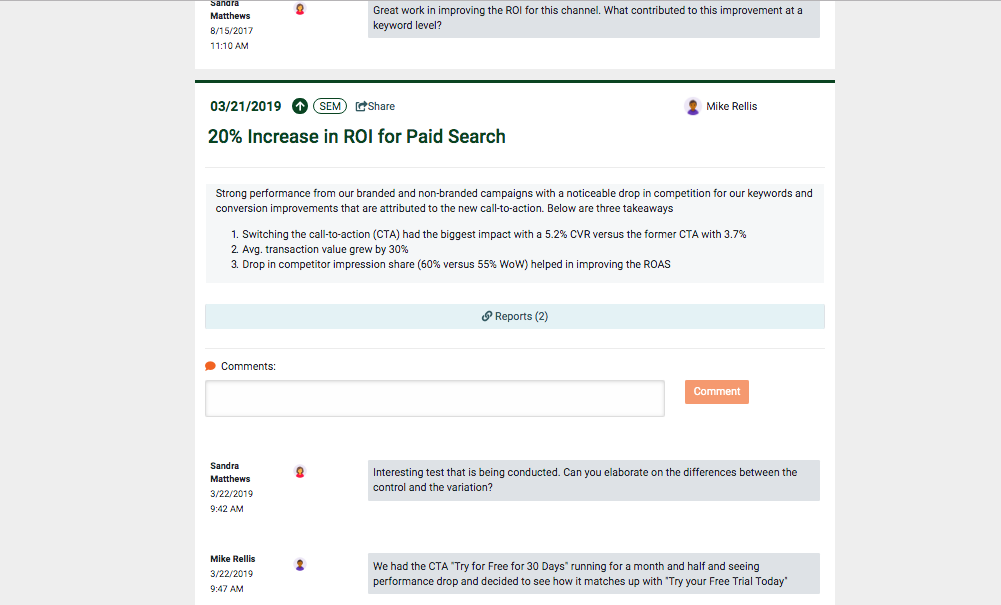Click the 'Great work in improving the ROI' comment
Screen dimensions: 1001x605
tap(594, 18)
